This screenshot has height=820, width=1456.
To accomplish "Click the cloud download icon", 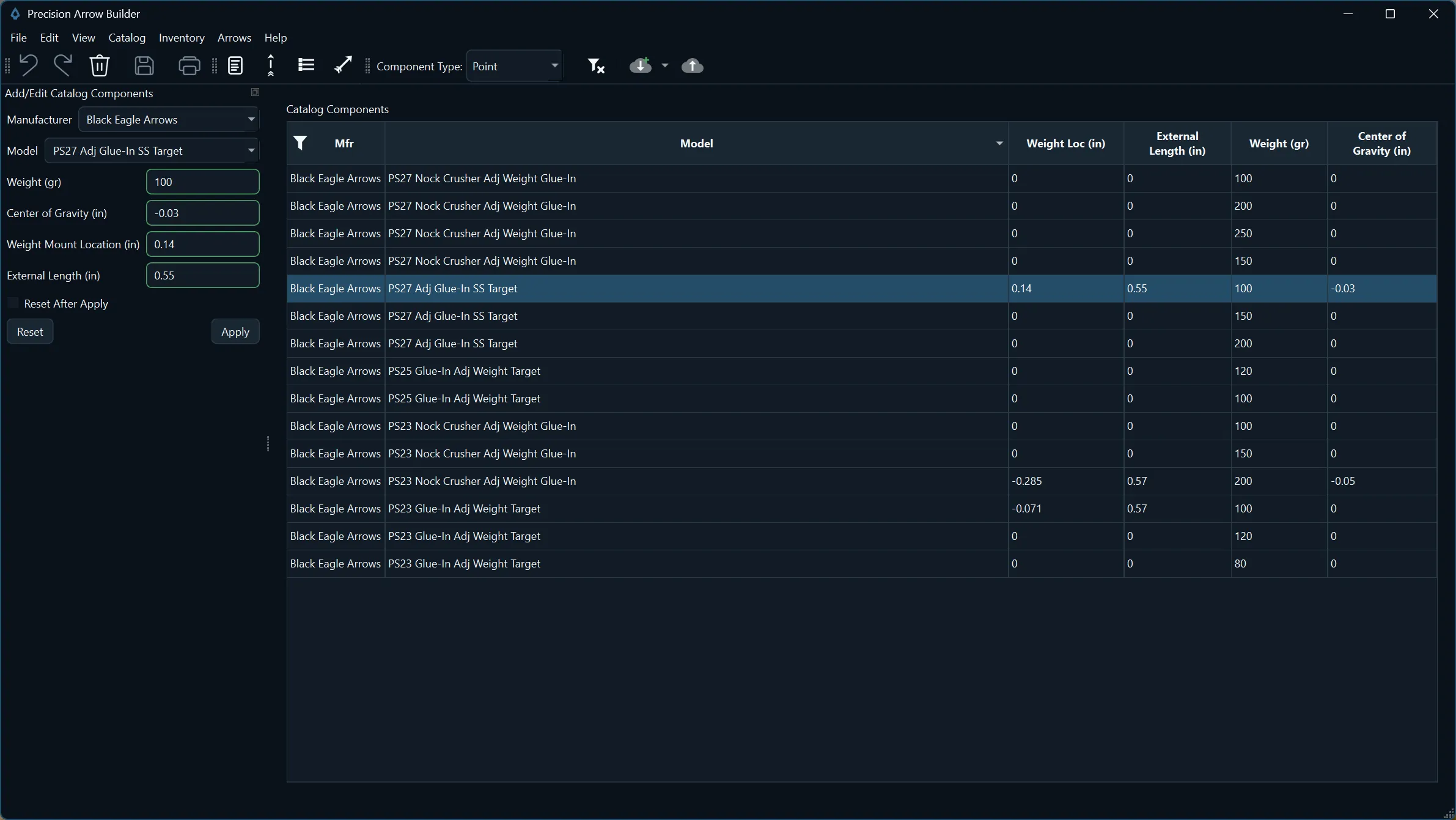I will [641, 65].
